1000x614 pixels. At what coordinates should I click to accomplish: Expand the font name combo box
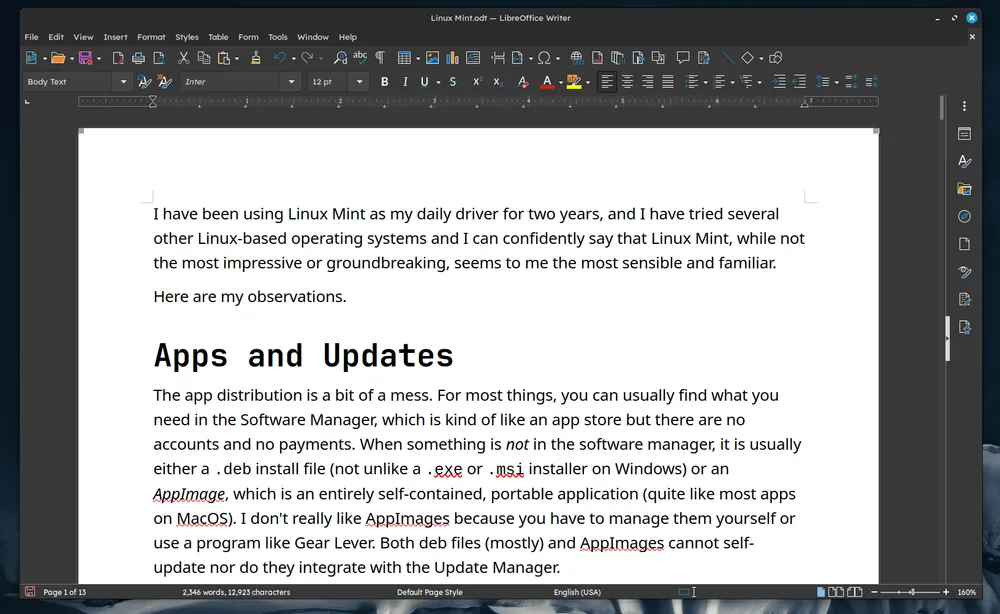291,81
